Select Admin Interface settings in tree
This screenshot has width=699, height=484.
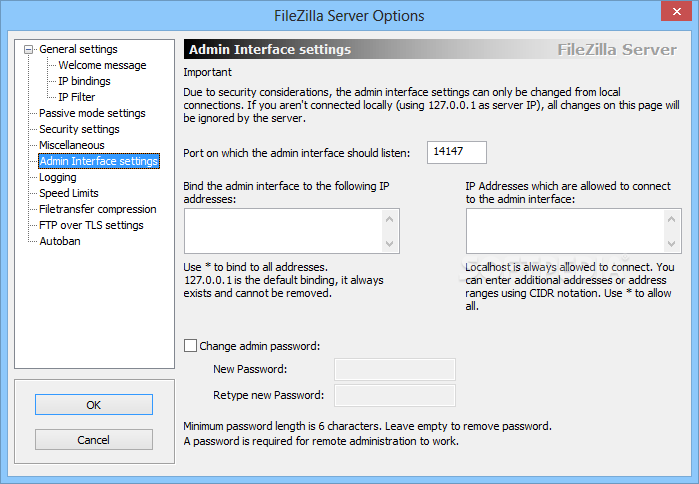pyautogui.click(x=99, y=161)
